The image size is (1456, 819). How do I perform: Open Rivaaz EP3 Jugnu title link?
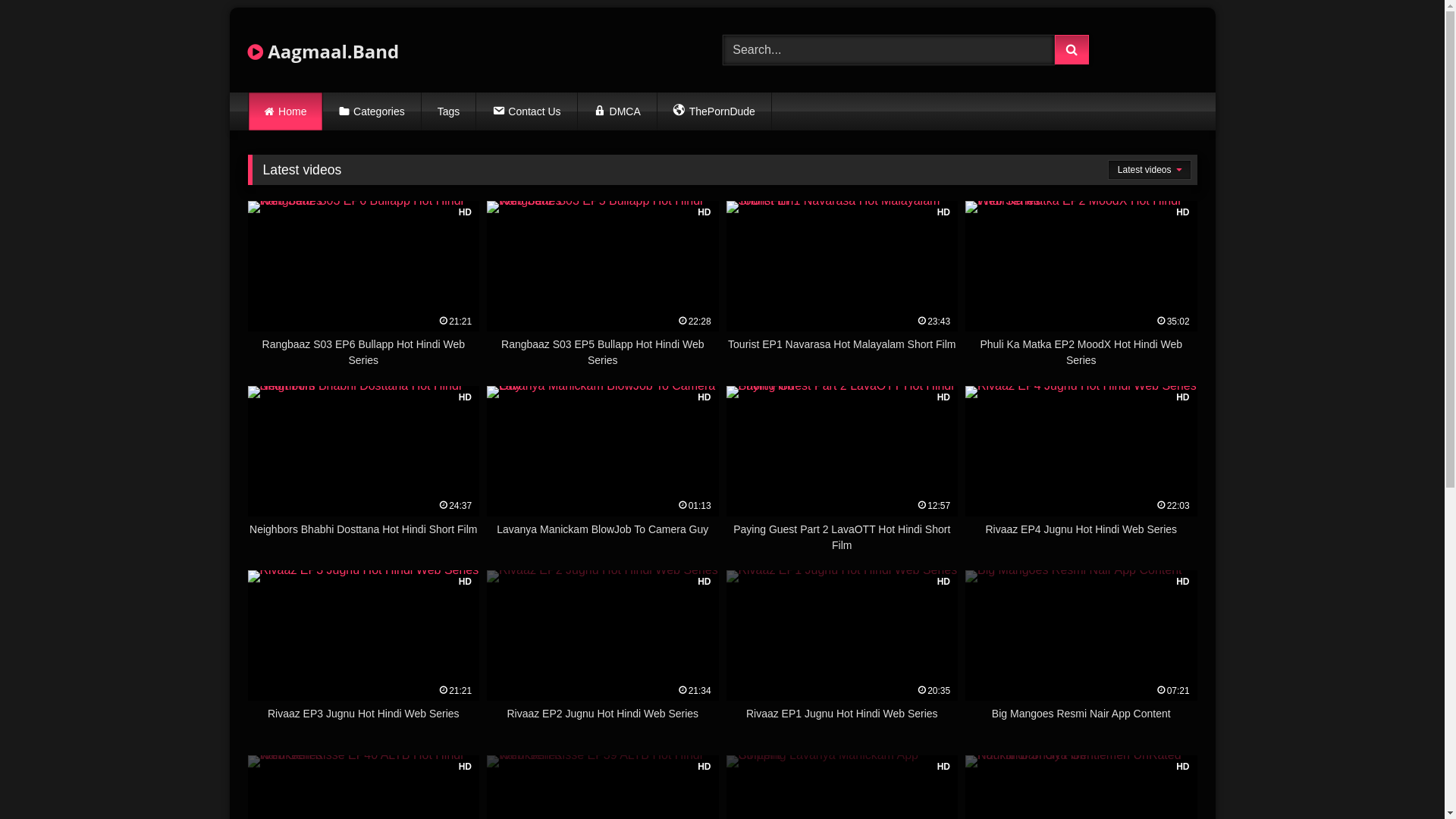coord(363,714)
